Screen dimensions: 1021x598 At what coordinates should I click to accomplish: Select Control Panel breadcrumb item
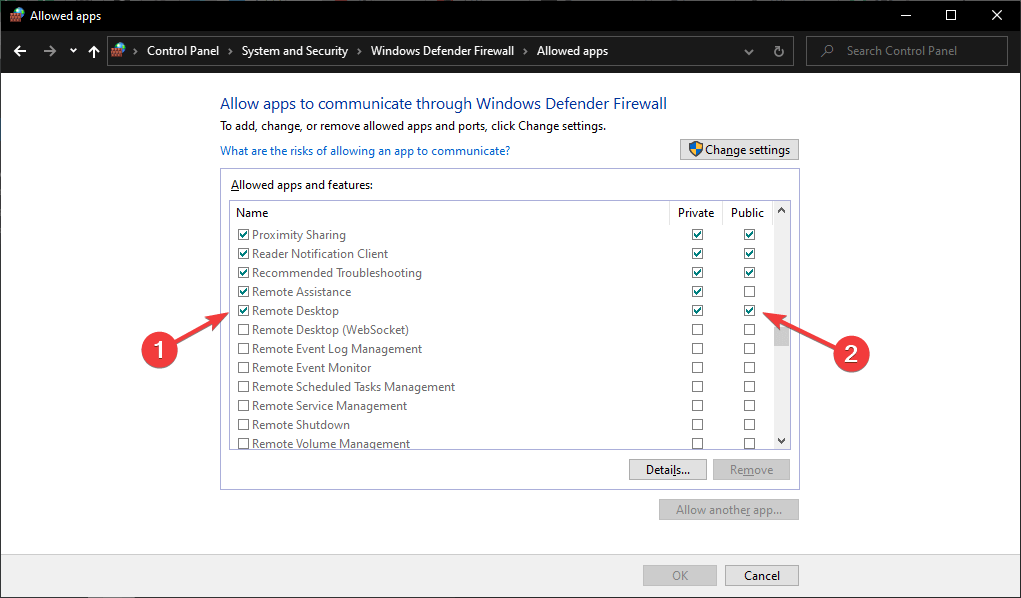[x=183, y=51]
